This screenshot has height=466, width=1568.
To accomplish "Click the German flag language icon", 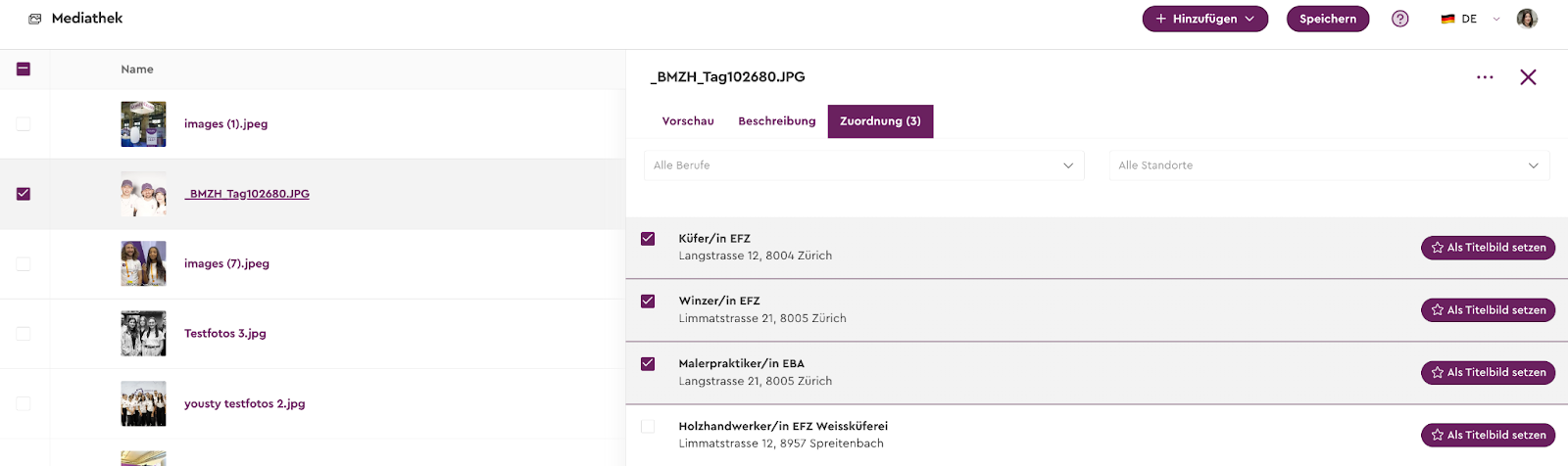I will point(1447,19).
